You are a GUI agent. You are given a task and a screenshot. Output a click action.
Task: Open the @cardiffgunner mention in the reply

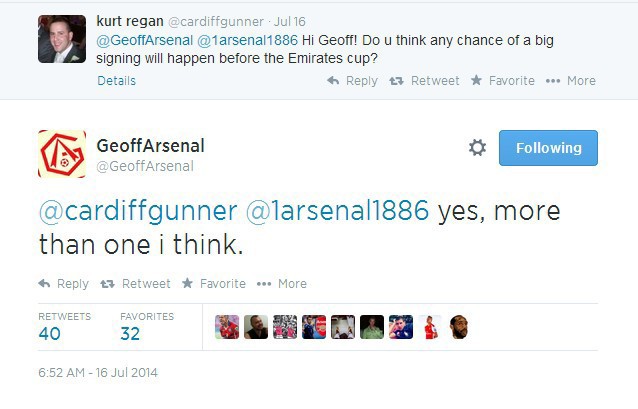pyautogui.click(x=138, y=211)
